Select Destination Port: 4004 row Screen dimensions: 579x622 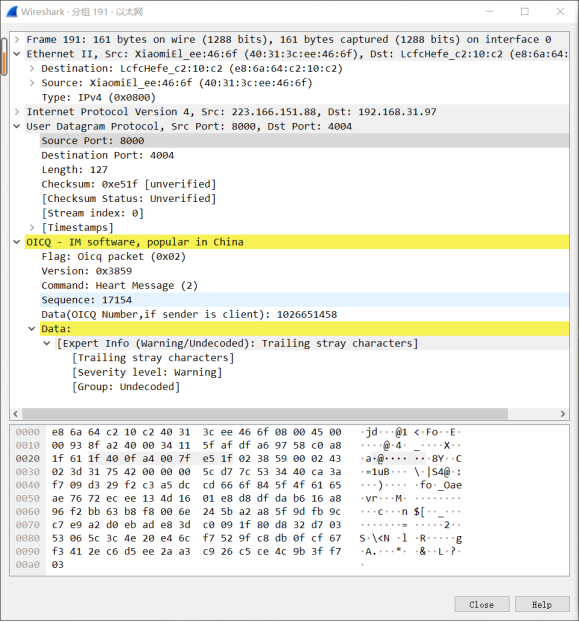(x=305, y=156)
